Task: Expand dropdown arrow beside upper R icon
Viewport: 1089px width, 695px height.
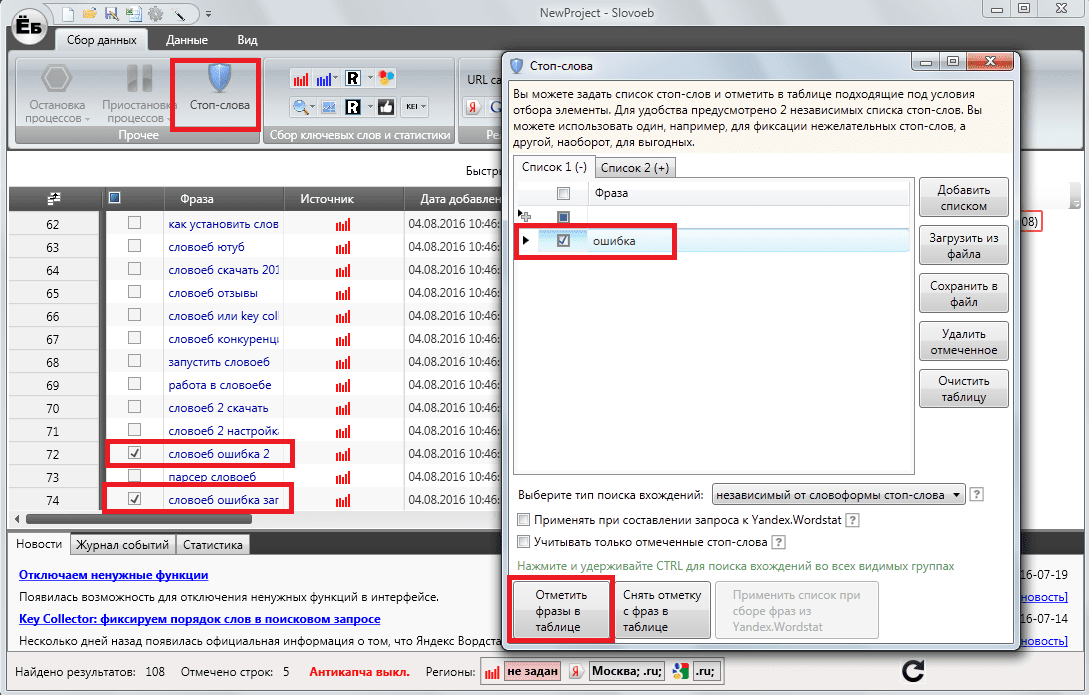Action: point(369,78)
